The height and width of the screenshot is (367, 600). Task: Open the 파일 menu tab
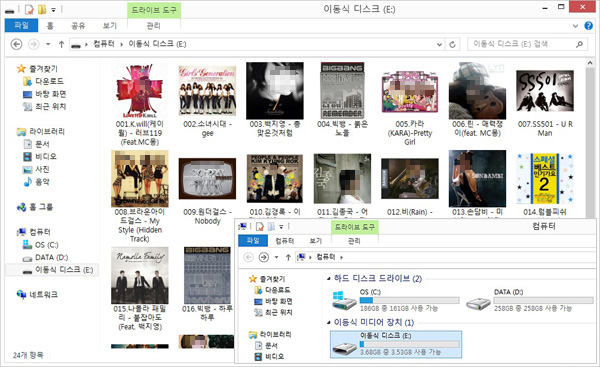[x=21, y=26]
